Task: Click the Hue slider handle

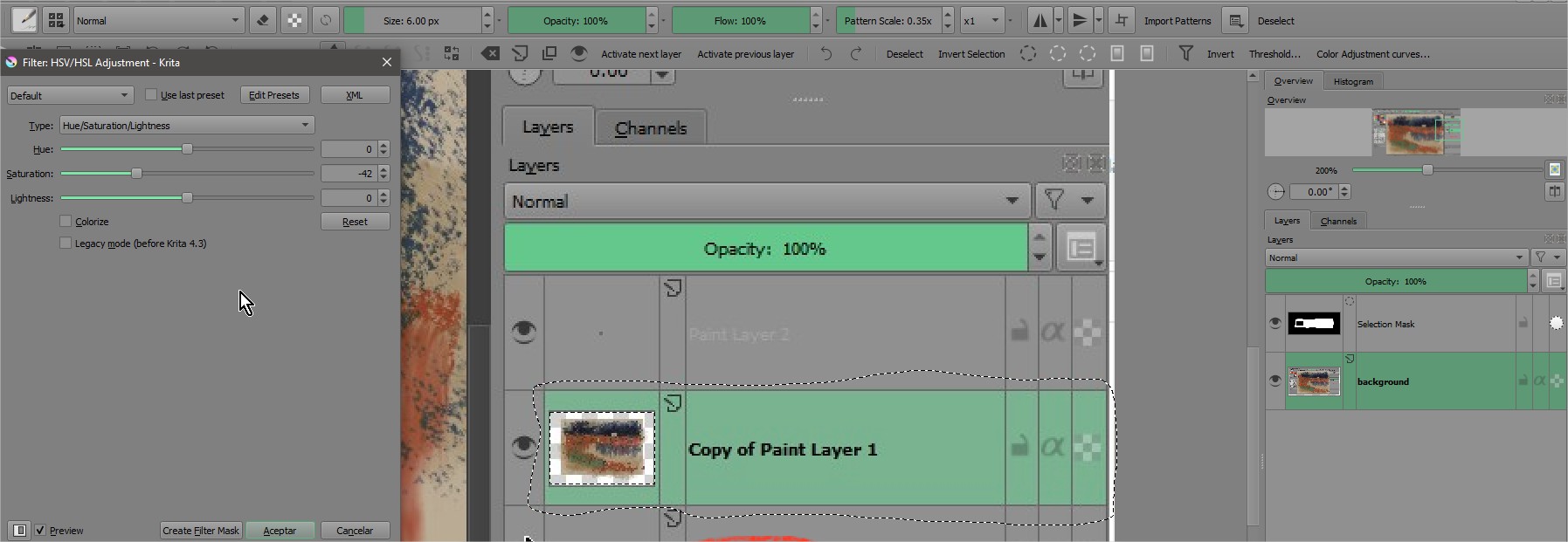Action: 187,149
